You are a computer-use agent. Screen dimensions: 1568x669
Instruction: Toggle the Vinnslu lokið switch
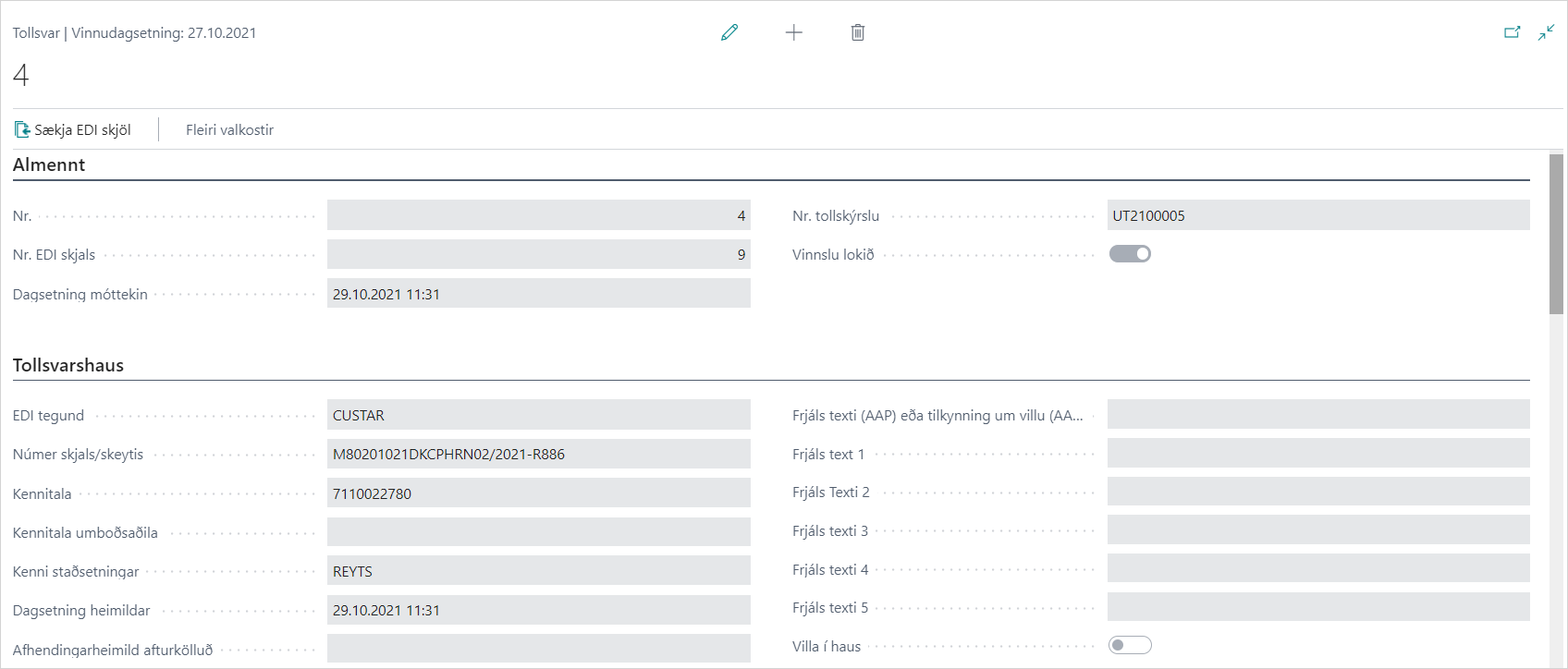point(1130,254)
